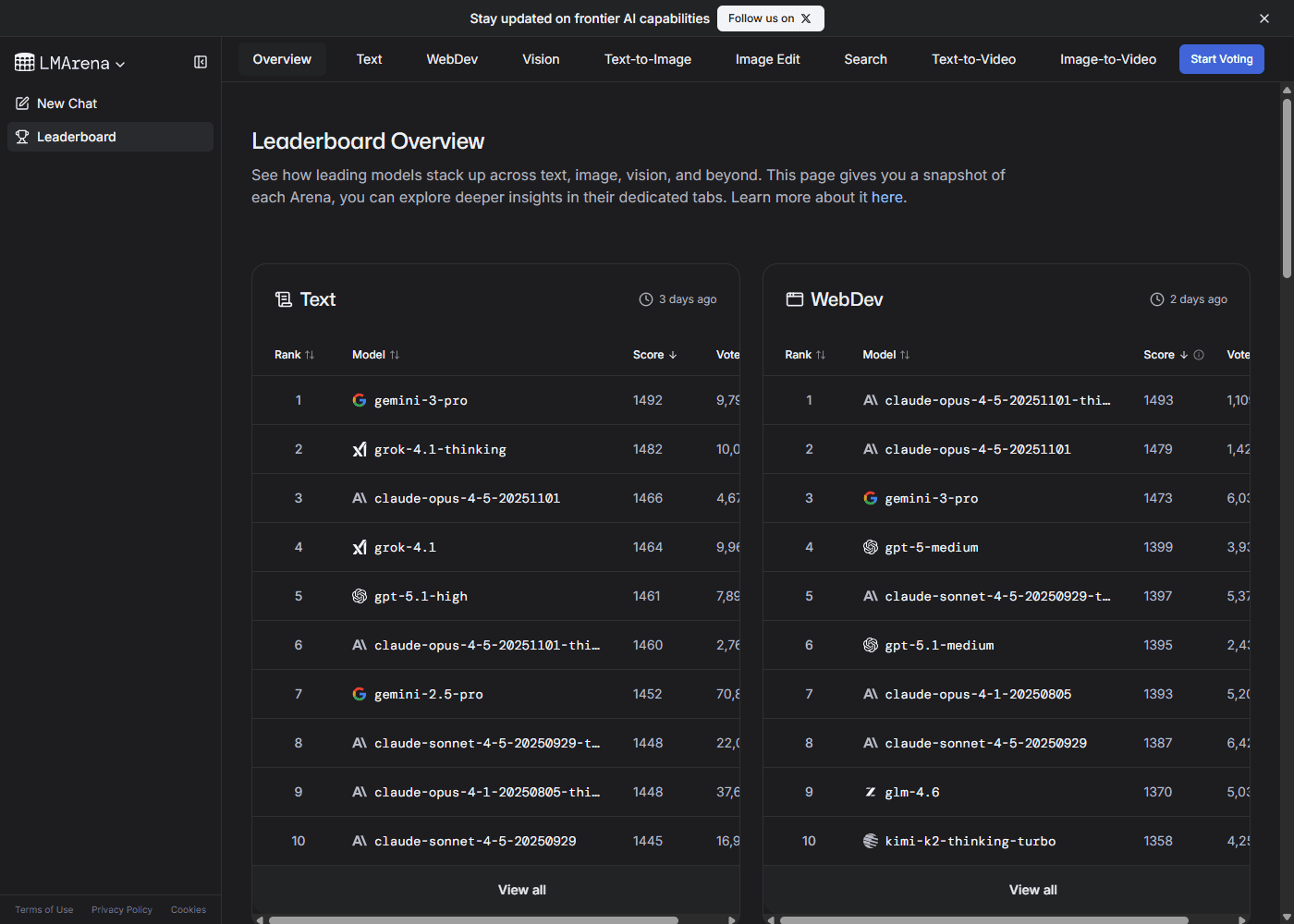
Task: Click the Start Voting button
Action: (1221, 59)
